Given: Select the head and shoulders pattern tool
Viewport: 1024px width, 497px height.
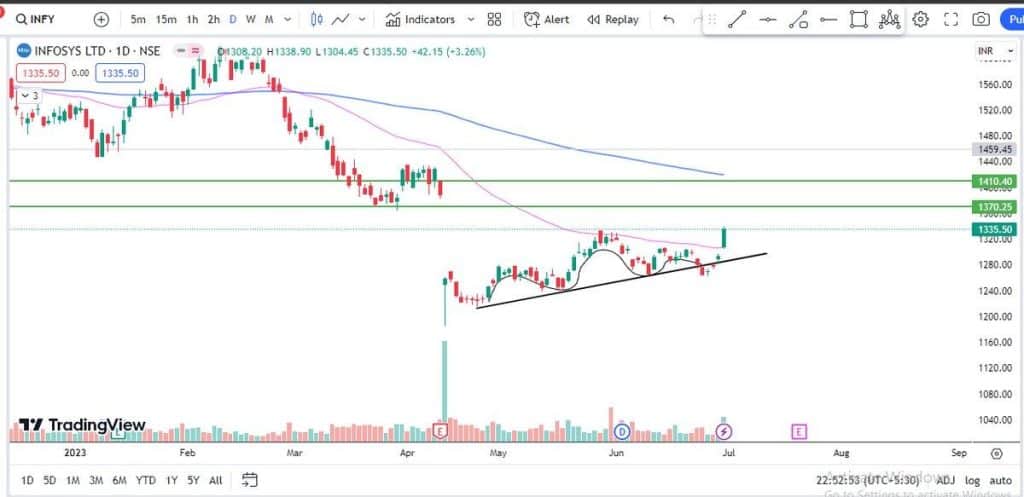Looking at the screenshot, I should coord(889,20).
